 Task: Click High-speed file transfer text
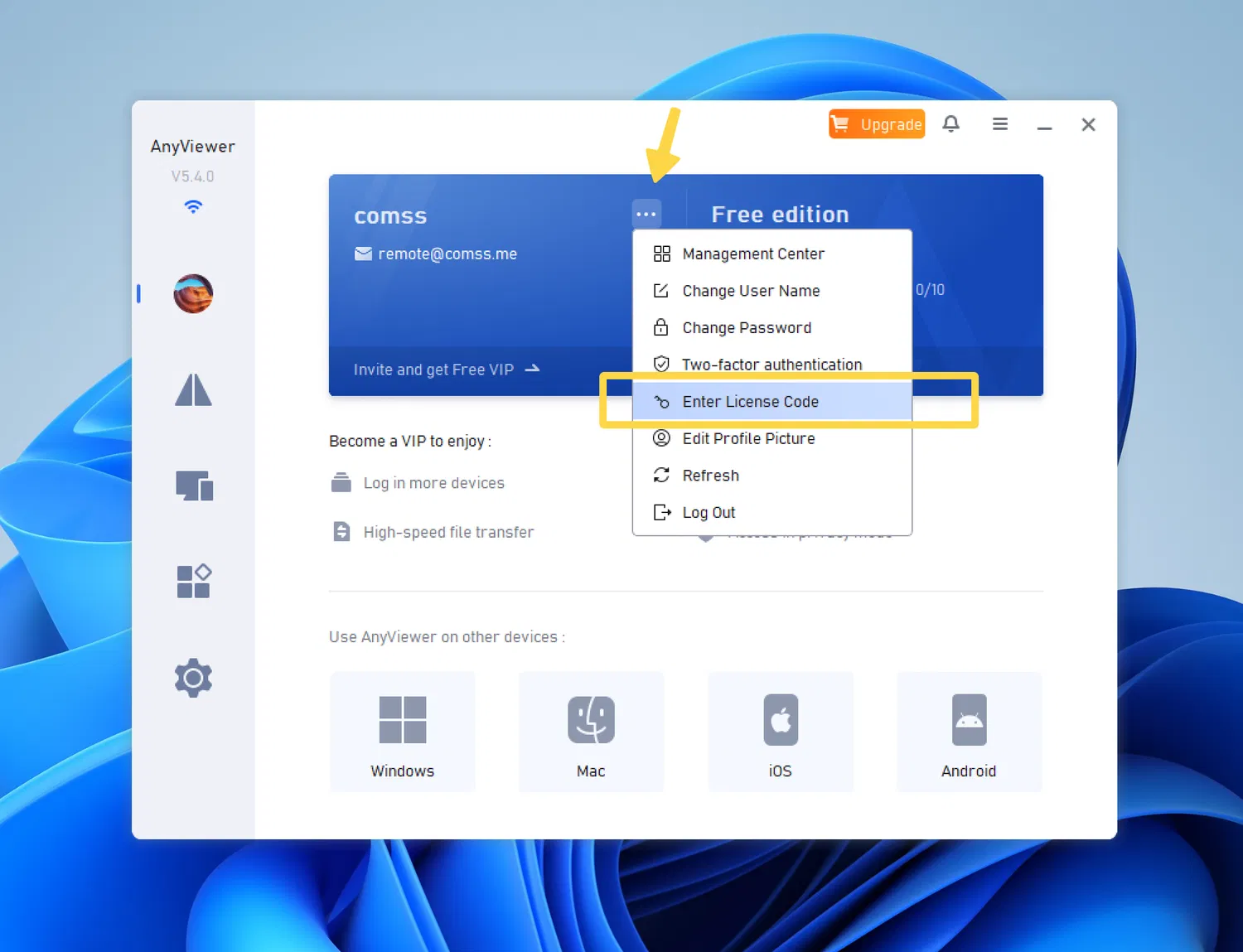448,532
